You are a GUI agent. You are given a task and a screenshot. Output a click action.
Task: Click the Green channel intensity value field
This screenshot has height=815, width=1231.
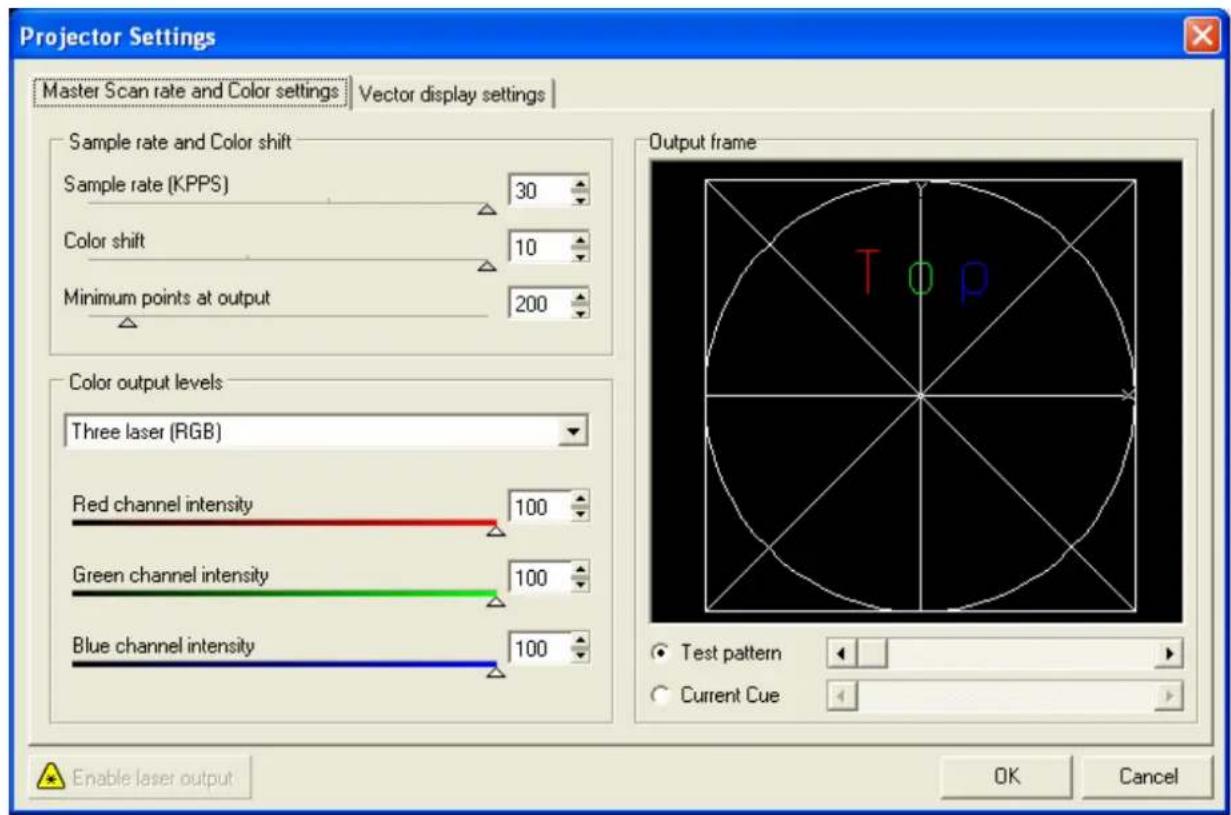tap(539, 577)
